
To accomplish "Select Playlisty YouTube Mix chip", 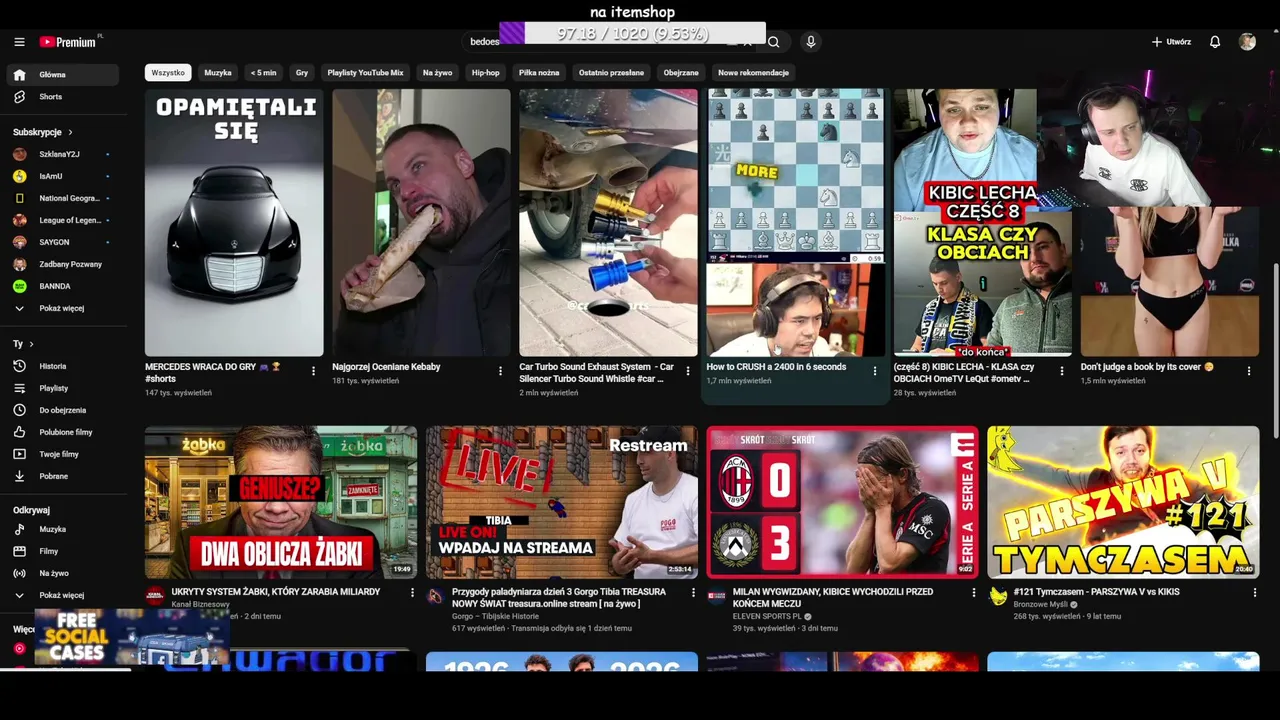I will click(x=365, y=73).
